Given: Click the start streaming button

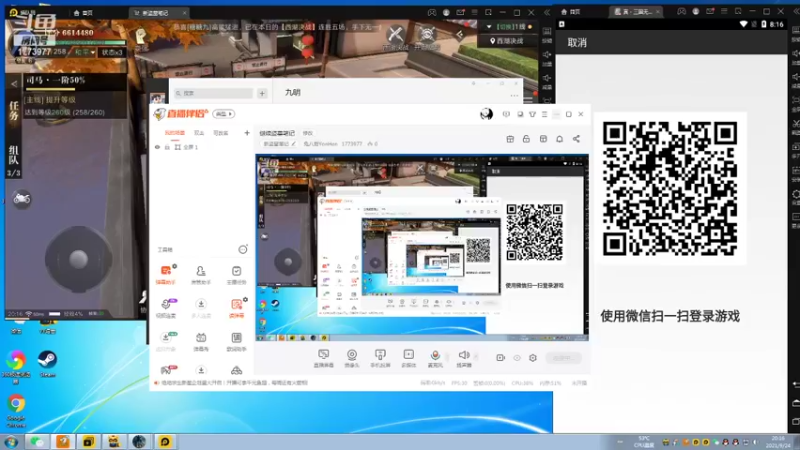Looking at the screenshot, I should click(563, 358).
